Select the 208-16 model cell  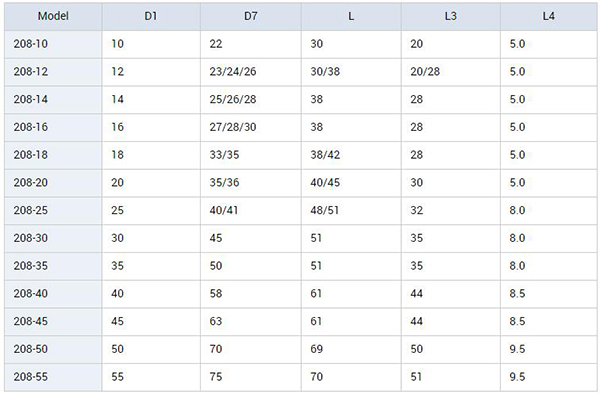[x=53, y=127]
